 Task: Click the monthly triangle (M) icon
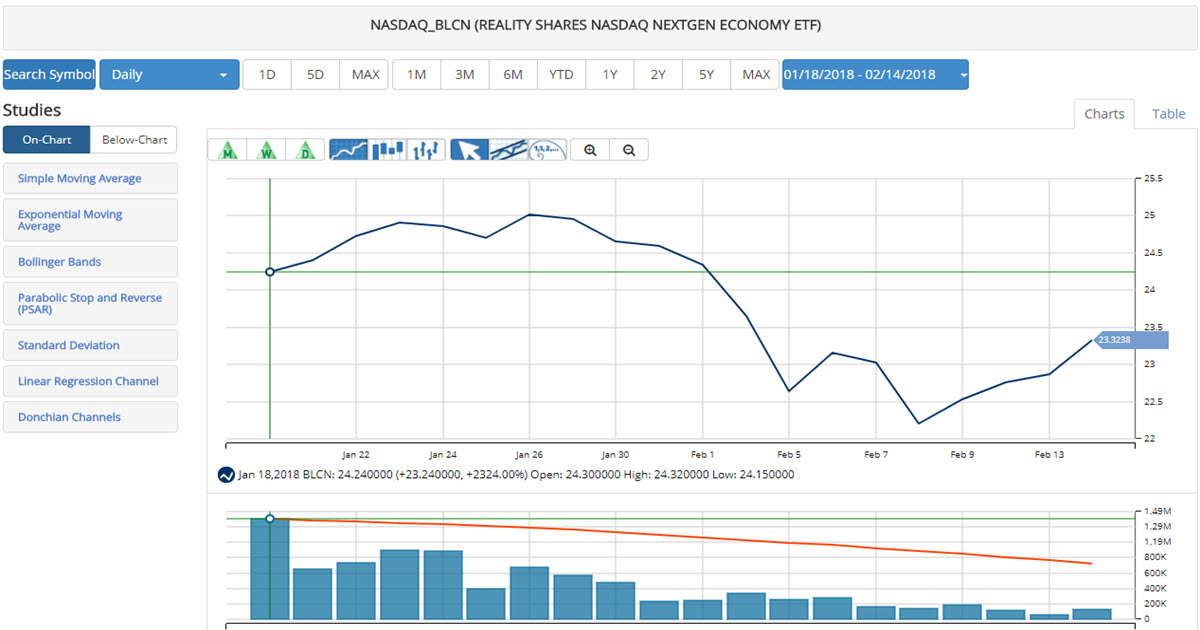pos(230,150)
